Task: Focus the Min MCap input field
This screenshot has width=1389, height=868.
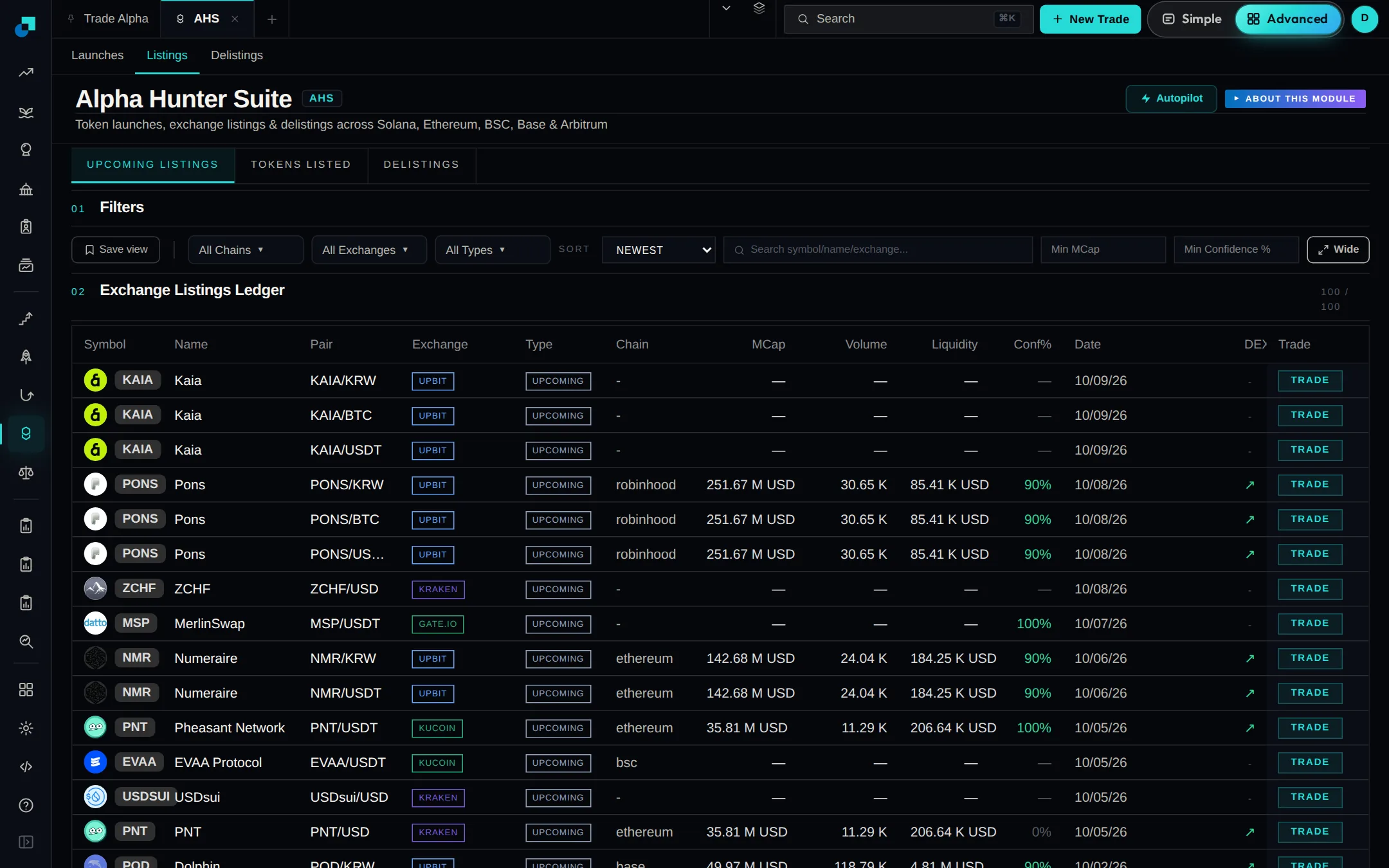Action: [x=1103, y=249]
